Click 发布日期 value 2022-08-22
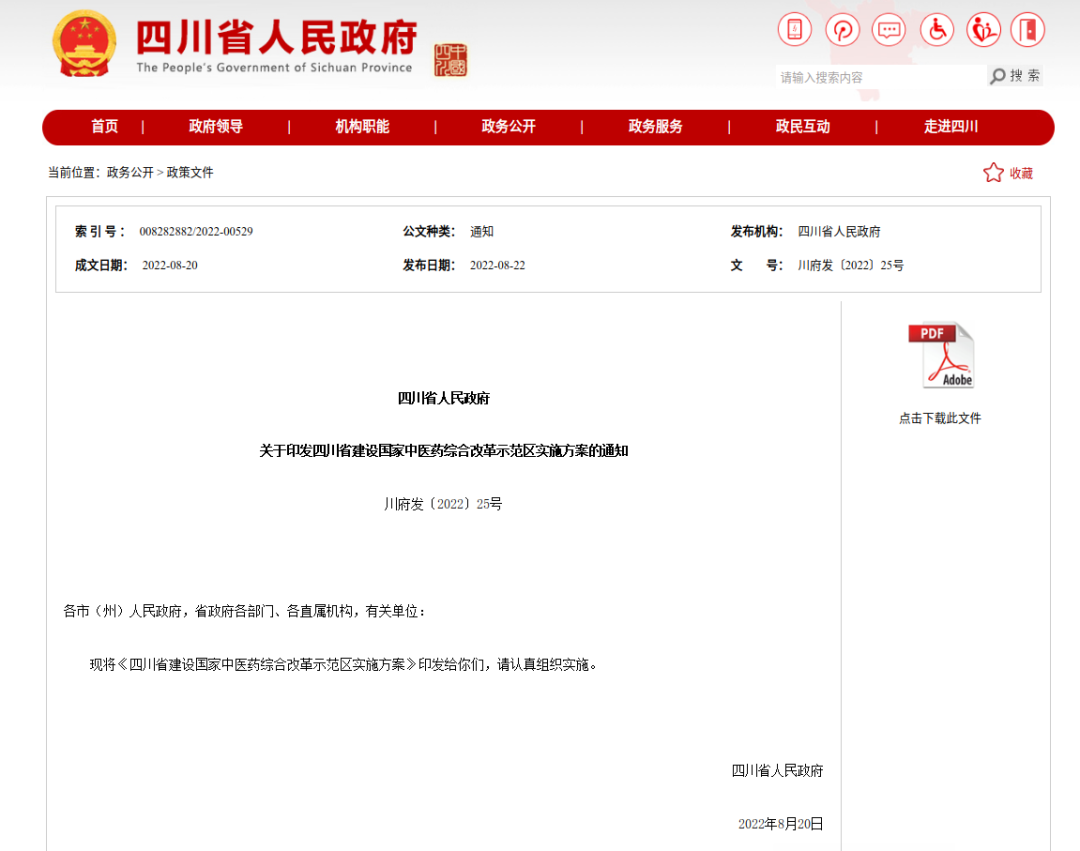 tap(497, 266)
